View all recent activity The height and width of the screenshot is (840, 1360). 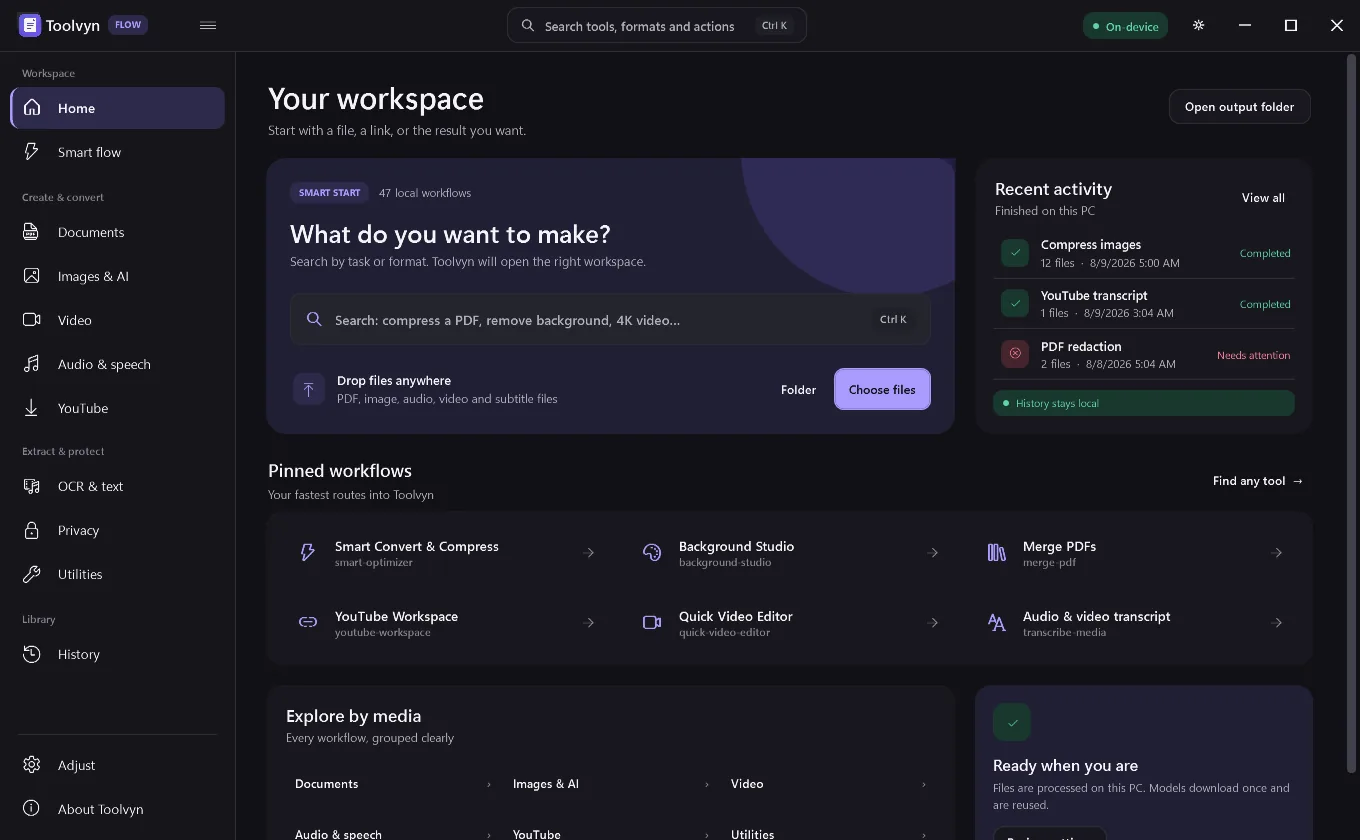coord(1263,198)
